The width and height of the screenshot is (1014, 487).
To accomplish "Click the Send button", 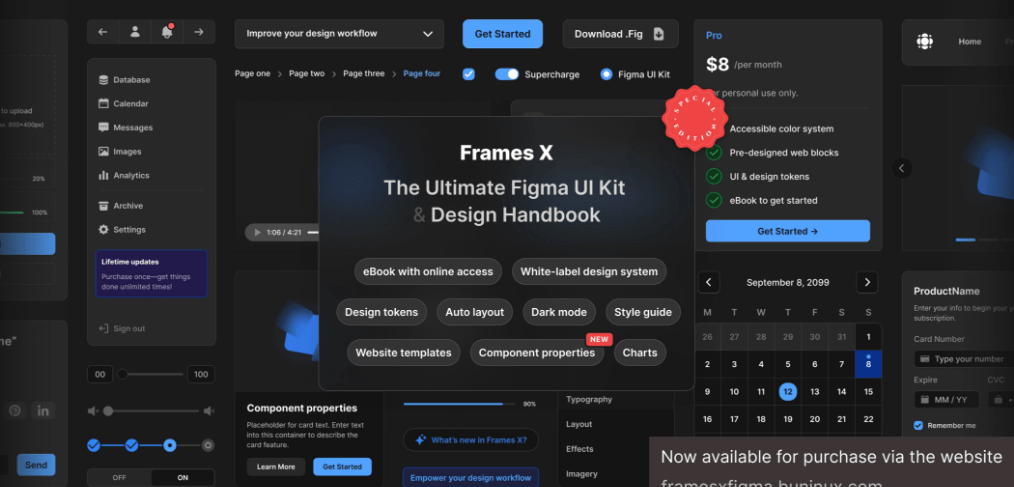I will [36, 465].
